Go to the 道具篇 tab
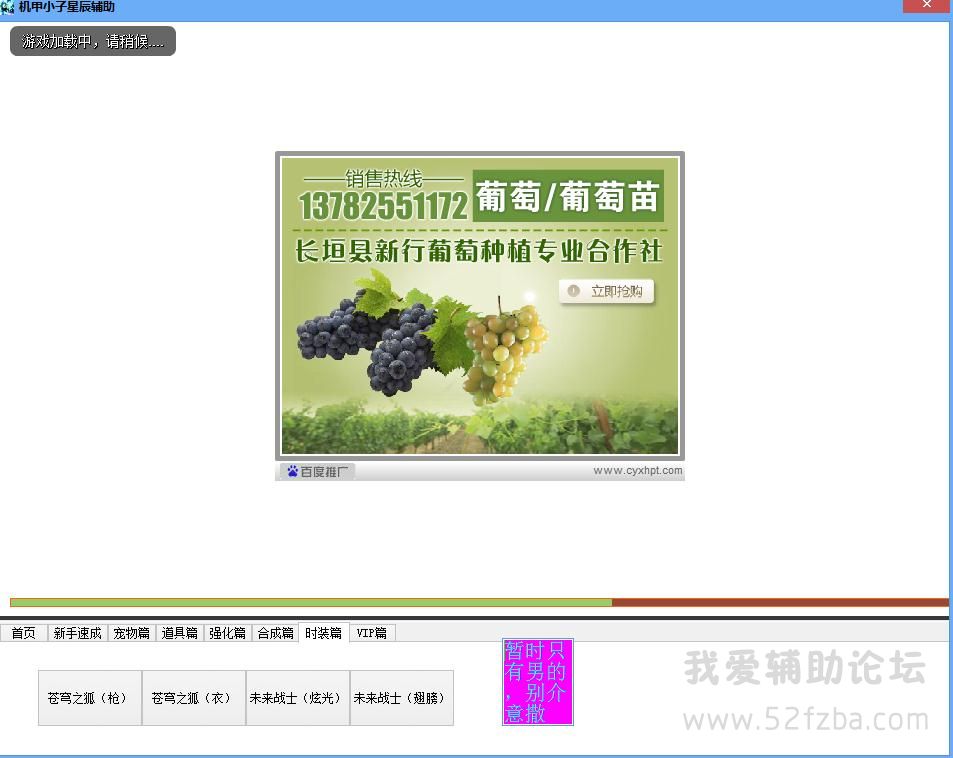 pos(180,633)
